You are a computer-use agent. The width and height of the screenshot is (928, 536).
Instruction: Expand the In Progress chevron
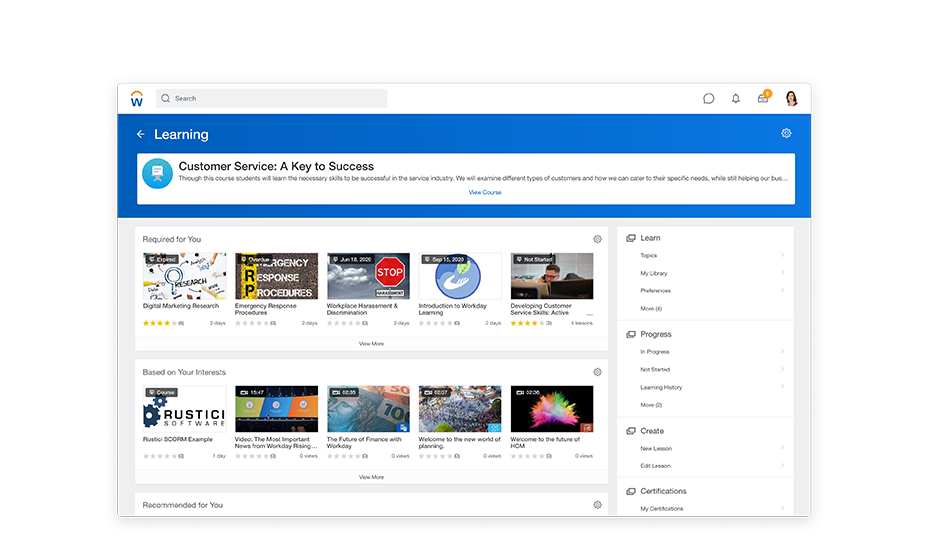coord(782,352)
